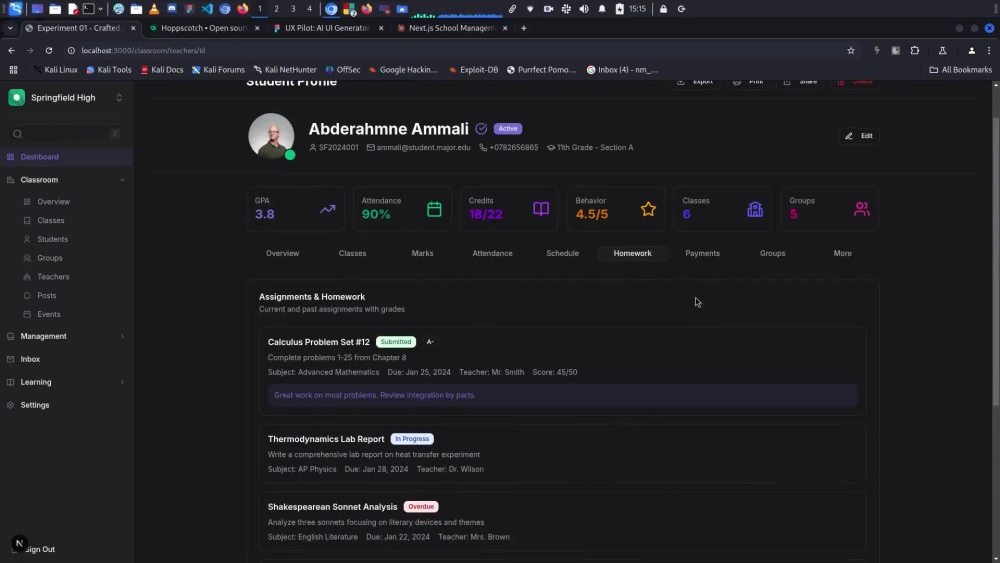Click the Edit profile button

click(x=859, y=136)
